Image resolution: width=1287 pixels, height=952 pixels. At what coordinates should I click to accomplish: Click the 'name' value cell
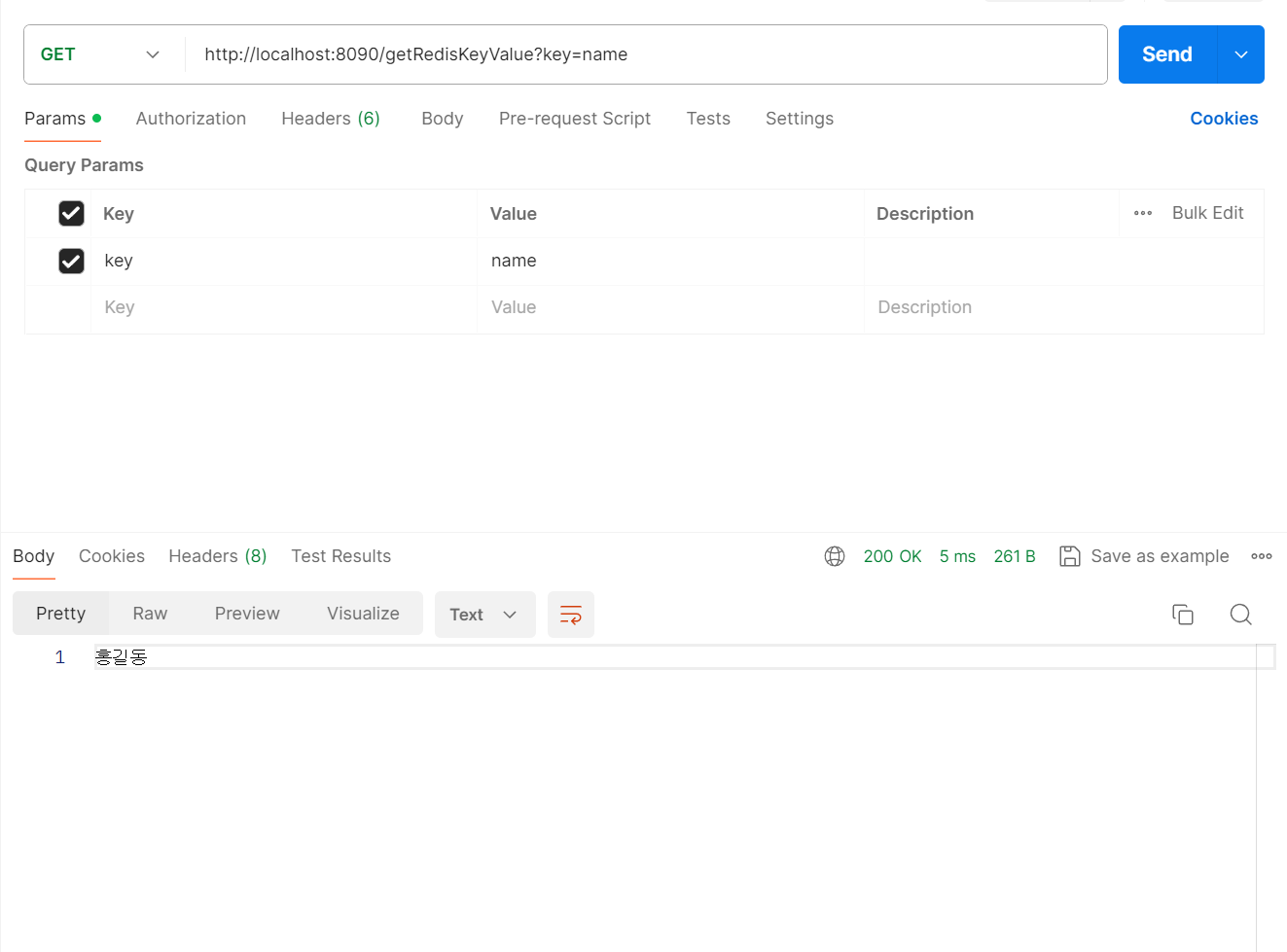(x=670, y=261)
